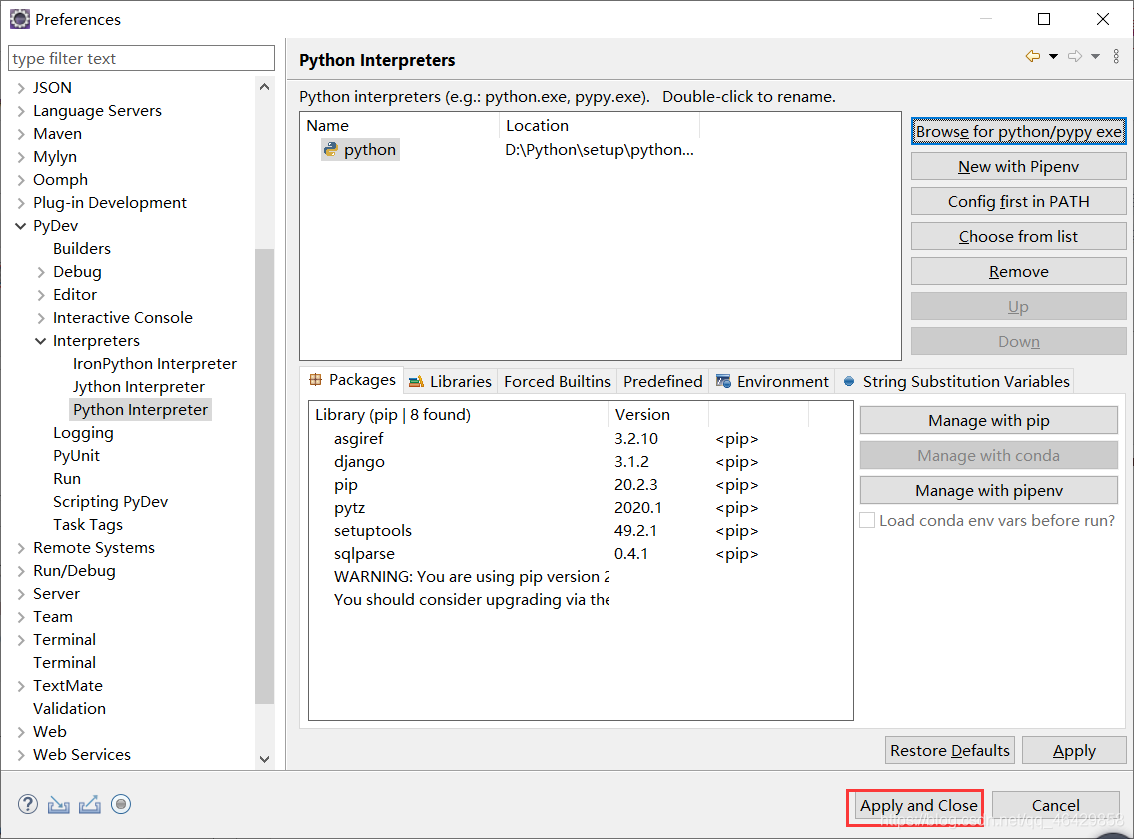Click the Version column header
Viewport: 1134px width, 839px height.
point(657,414)
